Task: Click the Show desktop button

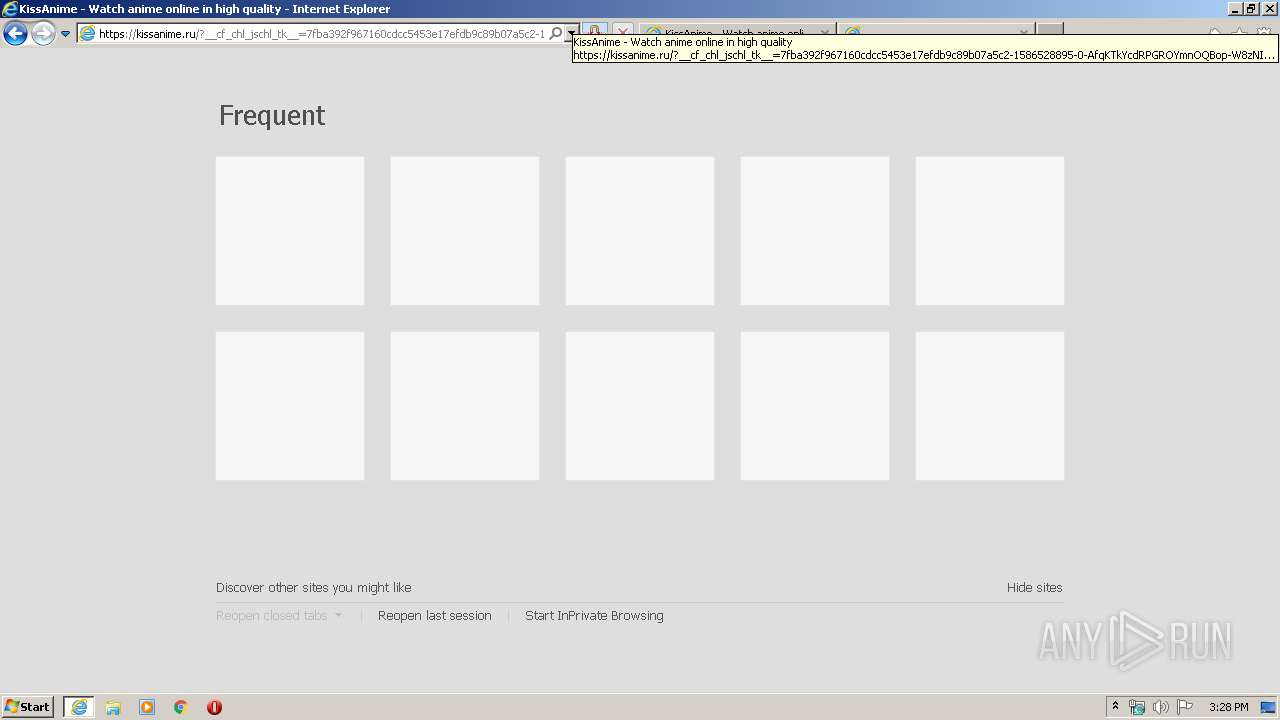Action: [1269, 707]
